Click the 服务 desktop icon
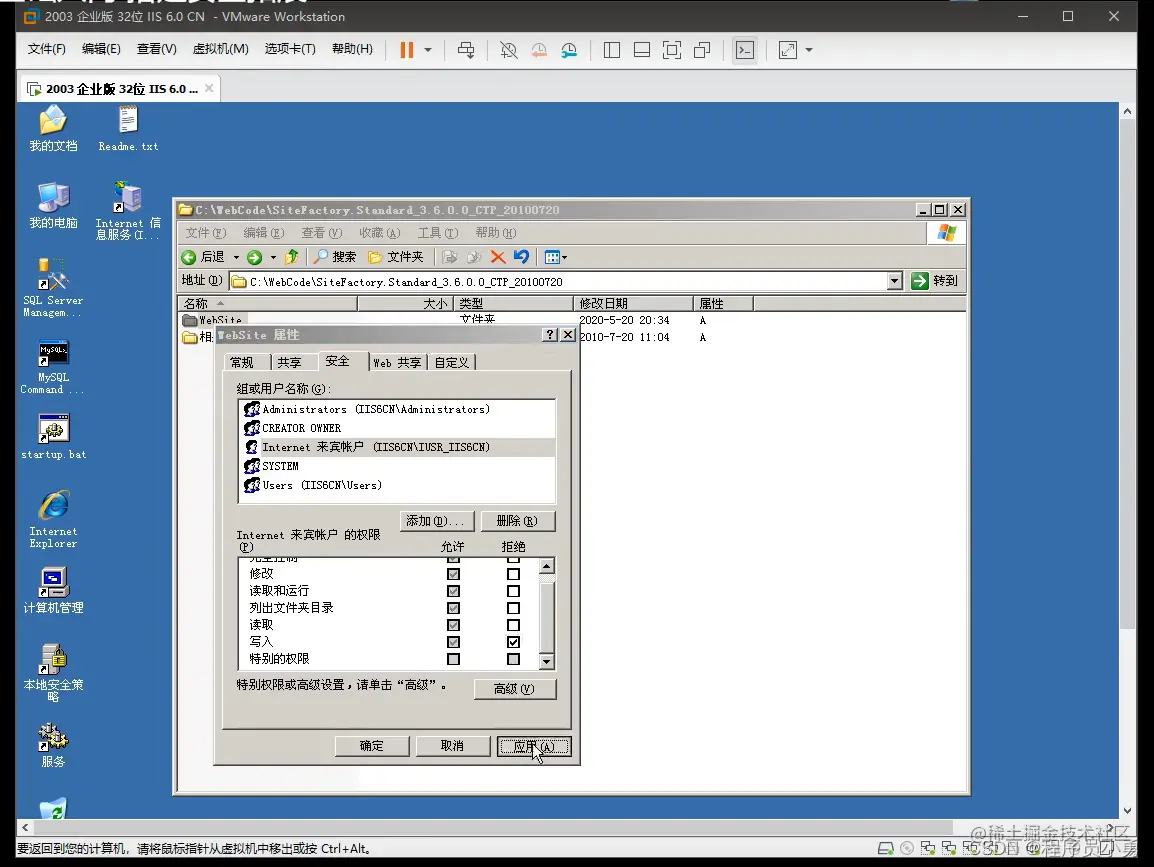The width and height of the screenshot is (1154, 867). click(54, 745)
